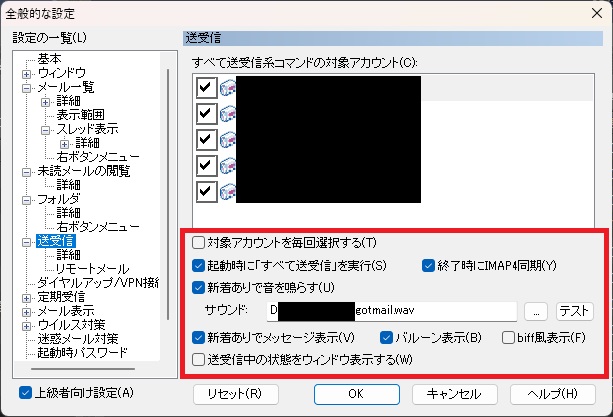The height and width of the screenshot is (417, 613).
Task: Expand 詳細 node under メール一覧
Action: 45,102
